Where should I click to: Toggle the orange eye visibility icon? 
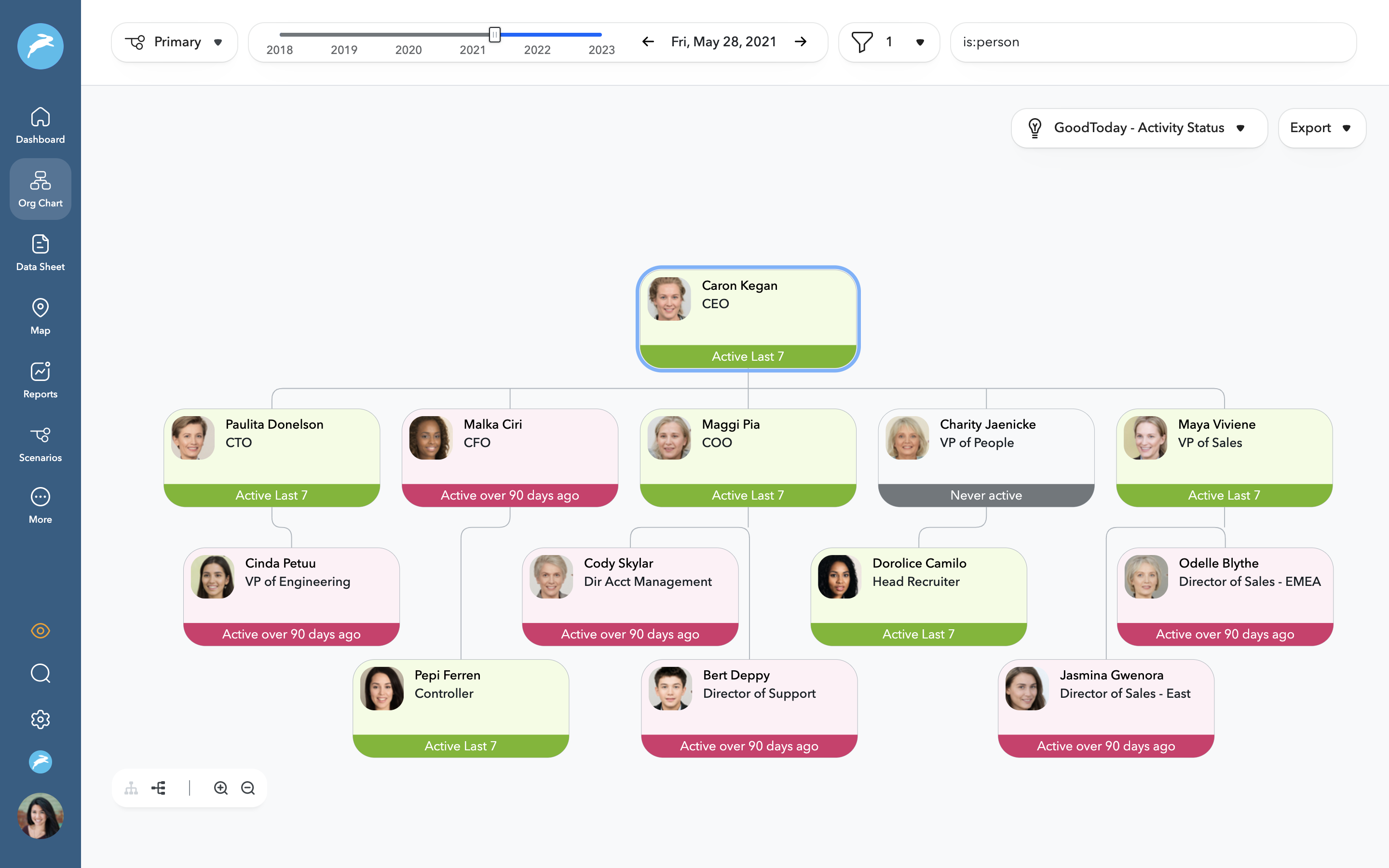click(40, 630)
